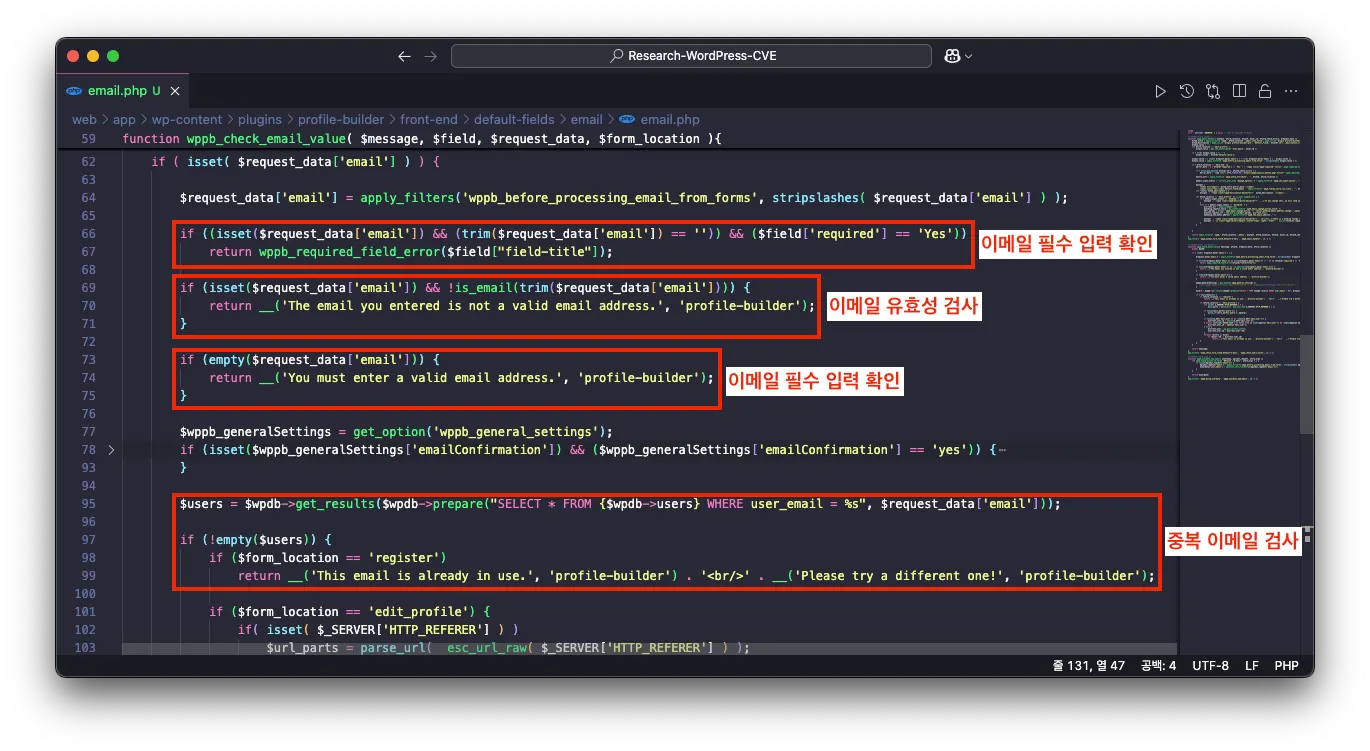Click the cursor position '줄 131, 열 47'

(1089, 665)
